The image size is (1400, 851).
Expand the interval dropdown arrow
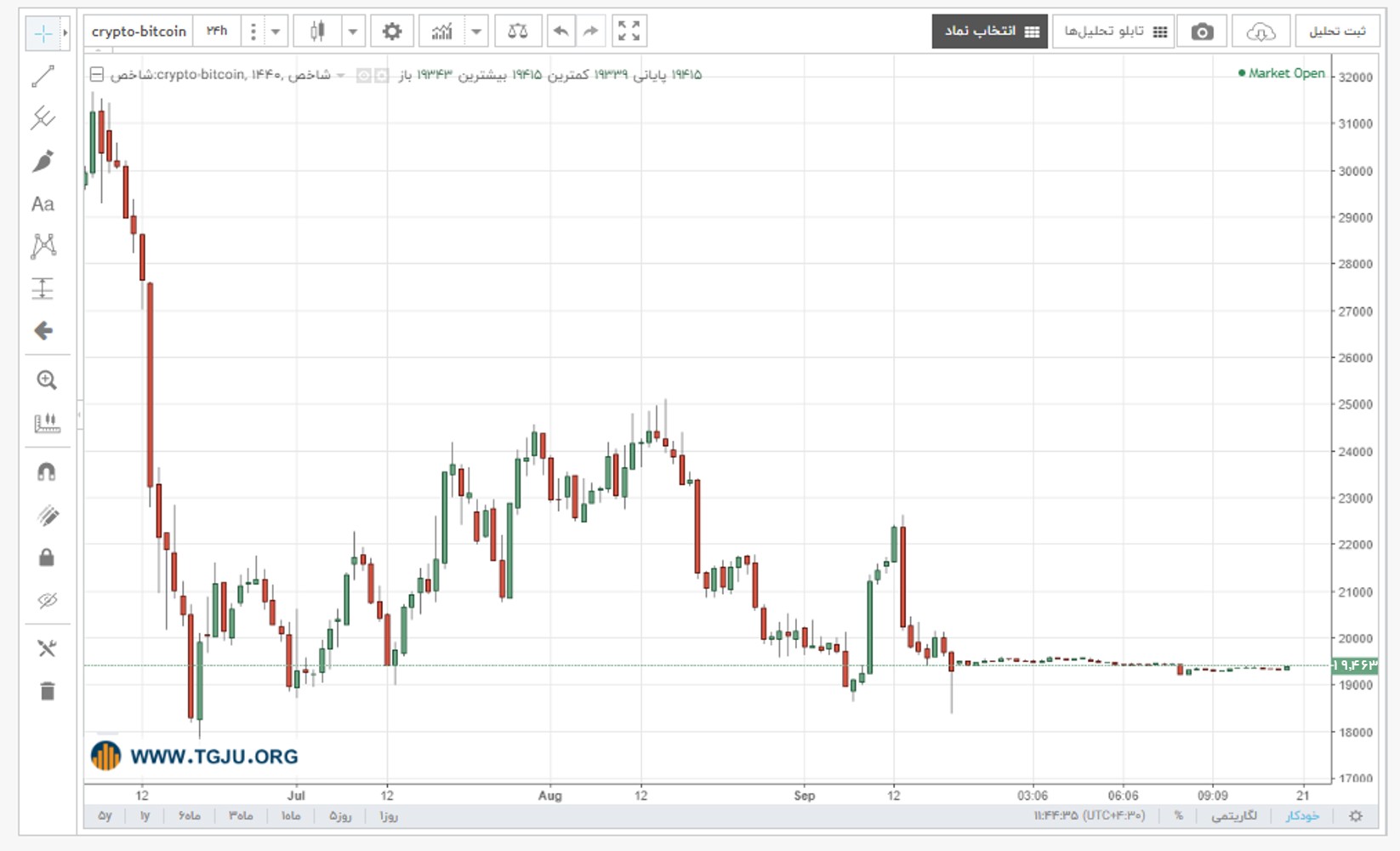pos(275,31)
